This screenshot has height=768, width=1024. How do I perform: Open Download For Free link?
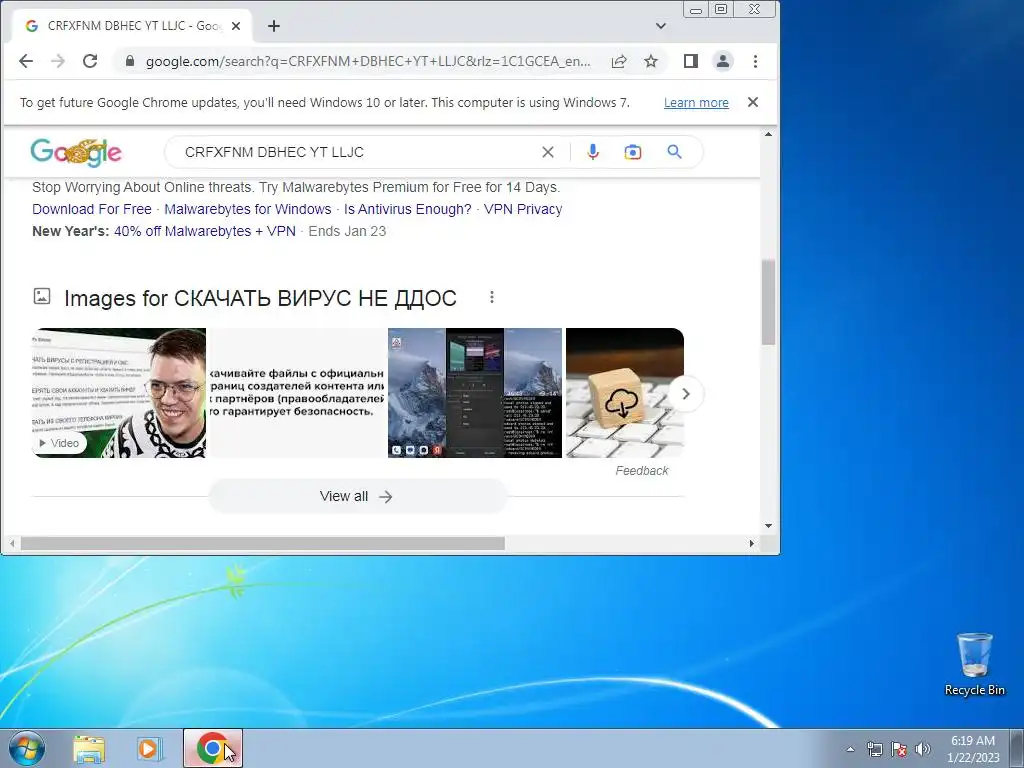pyautogui.click(x=91, y=209)
